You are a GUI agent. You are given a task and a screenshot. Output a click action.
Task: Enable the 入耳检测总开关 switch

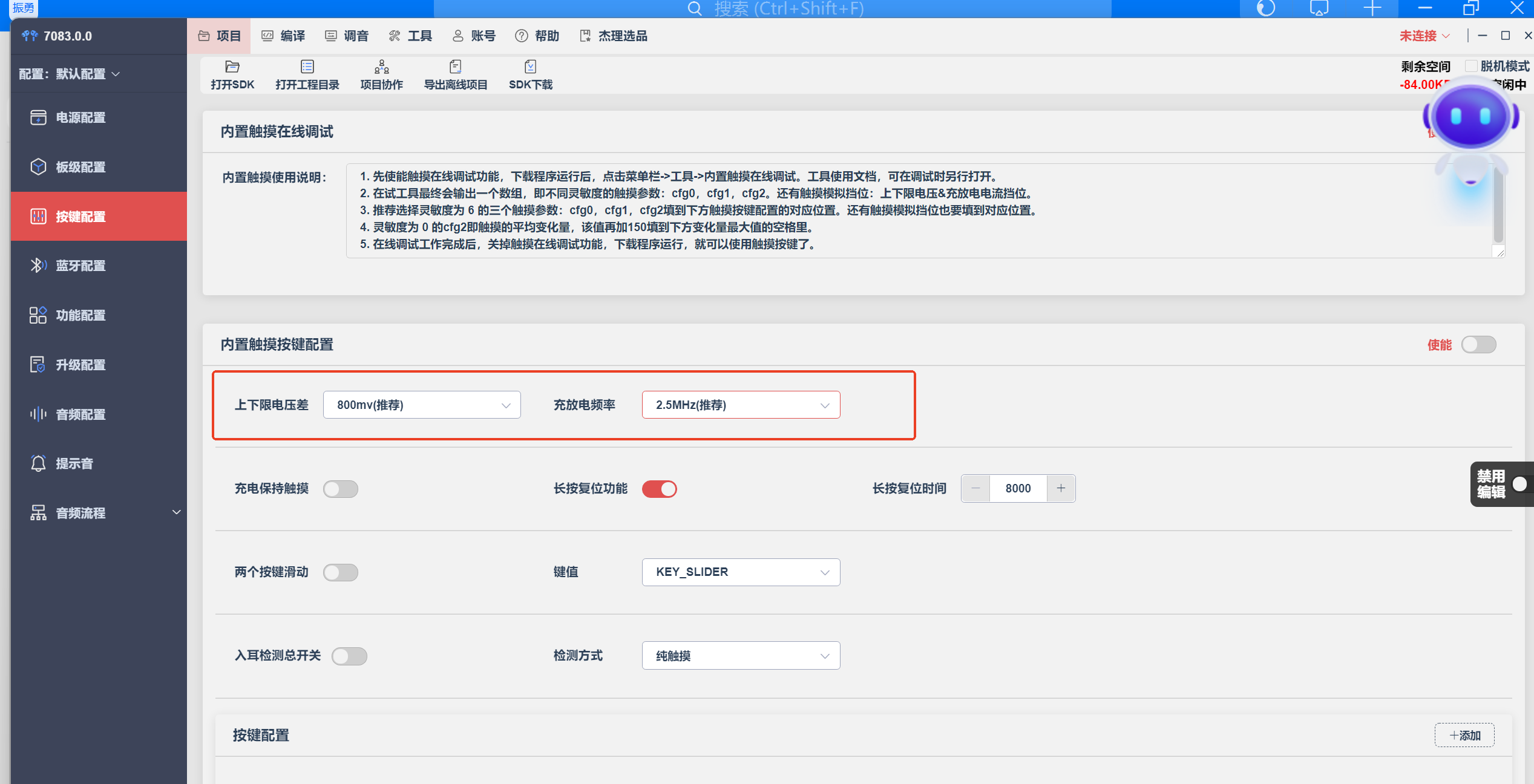pos(349,656)
